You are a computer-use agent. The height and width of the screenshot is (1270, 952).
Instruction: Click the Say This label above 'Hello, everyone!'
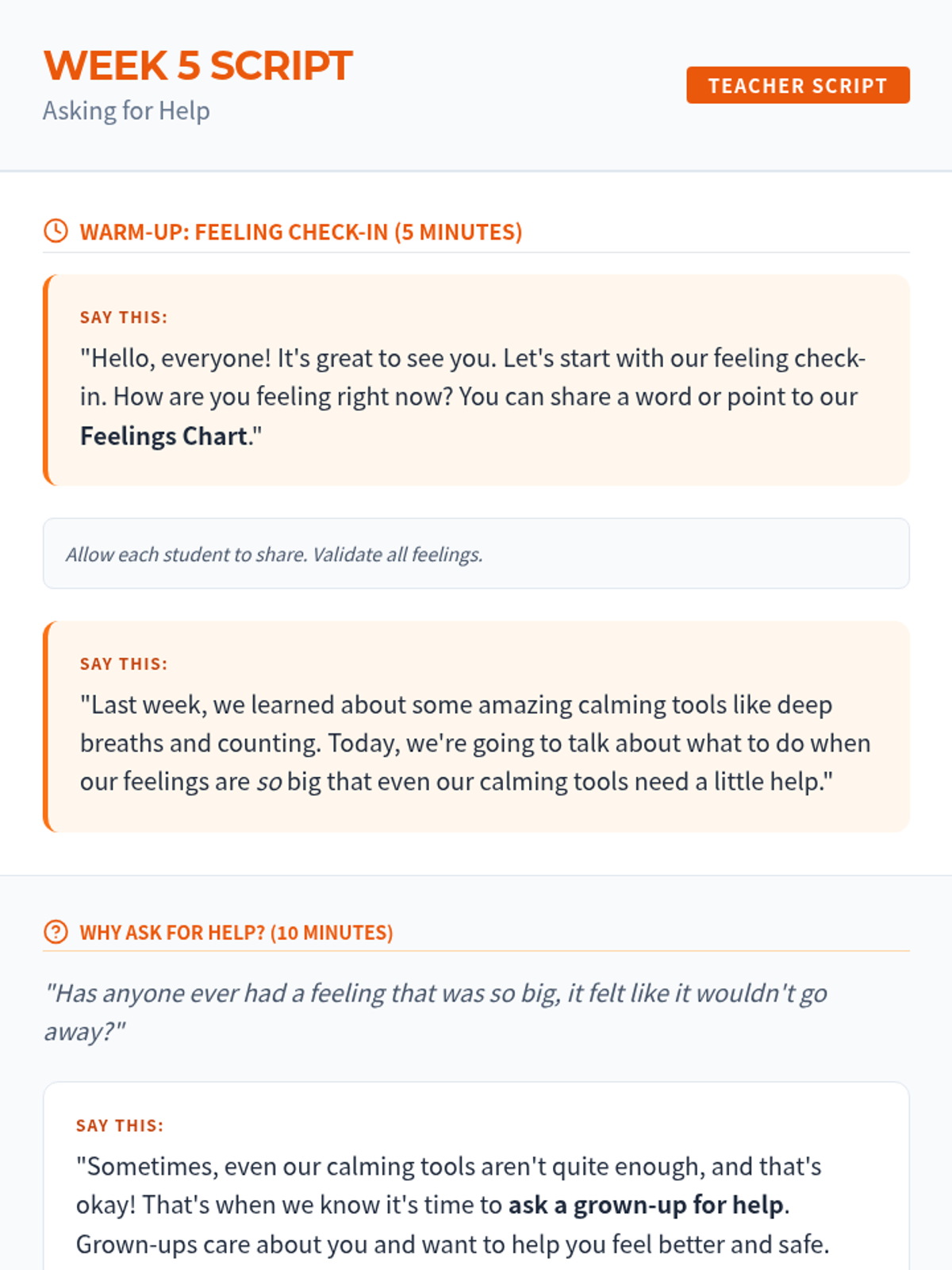point(124,317)
